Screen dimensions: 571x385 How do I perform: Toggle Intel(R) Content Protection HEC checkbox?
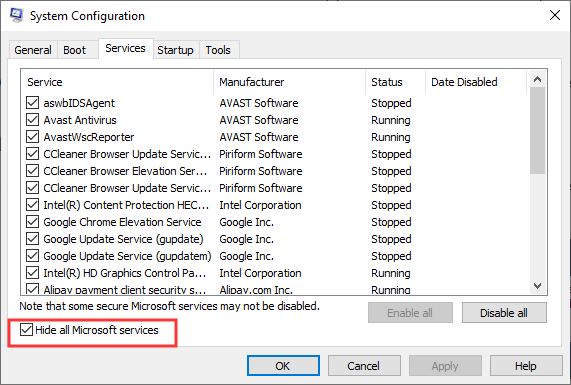pyautogui.click(x=32, y=205)
